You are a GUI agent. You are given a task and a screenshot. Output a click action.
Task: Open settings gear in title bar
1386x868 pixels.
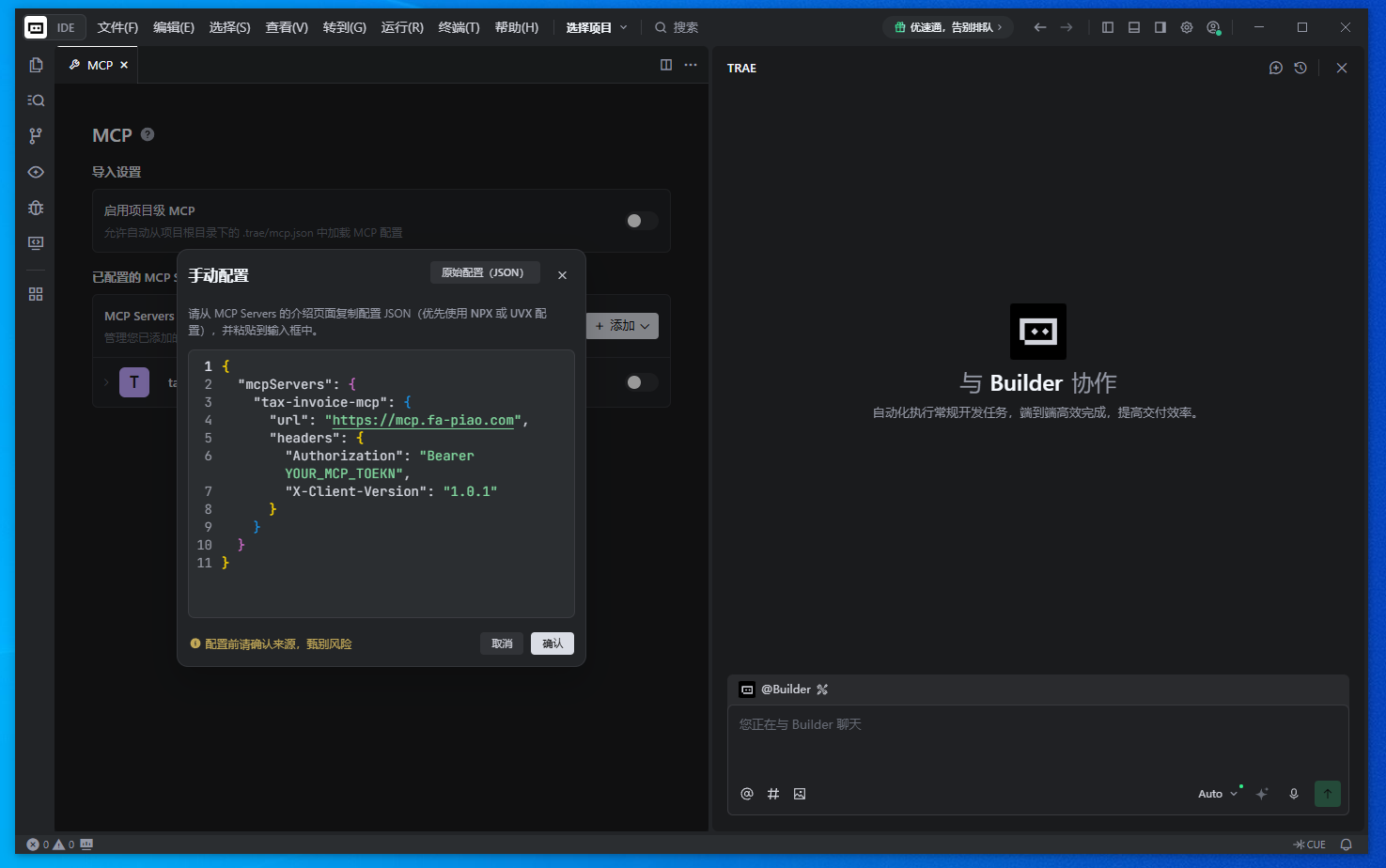(x=1187, y=27)
